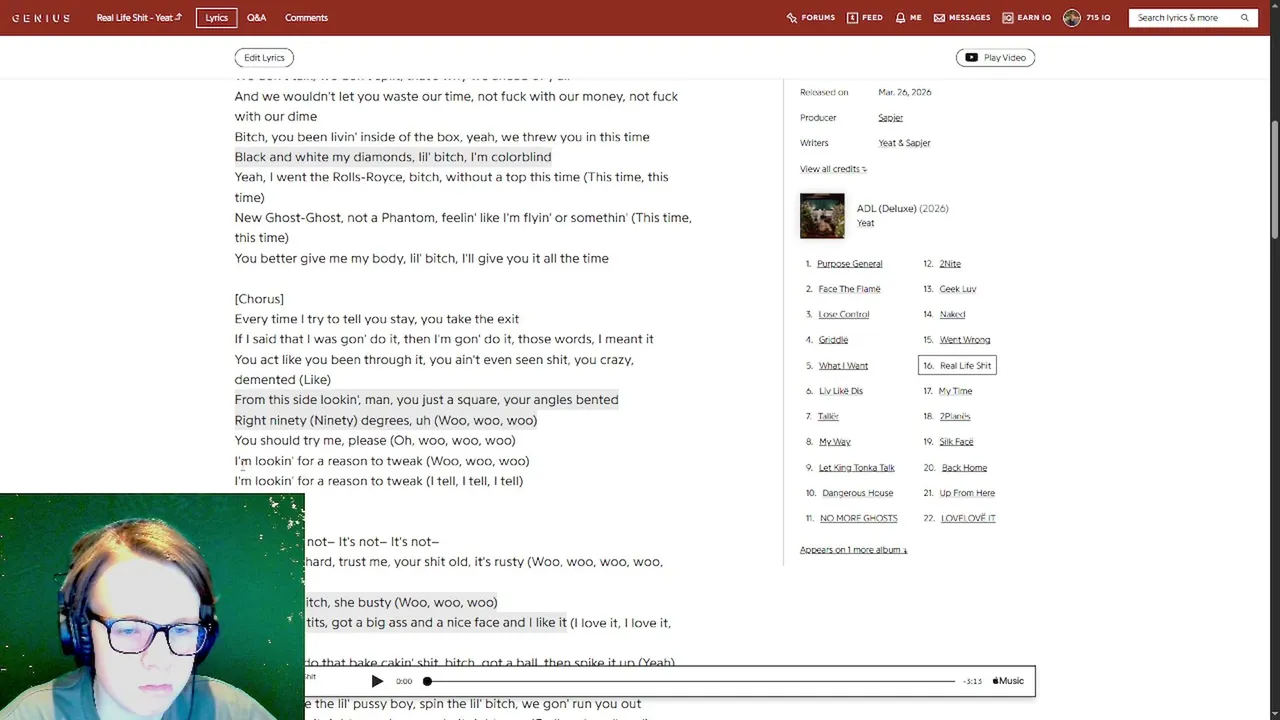Image resolution: width=1280 pixels, height=720 pixels.
Task: Open track 20 Back Home
Action: (964, 468)
